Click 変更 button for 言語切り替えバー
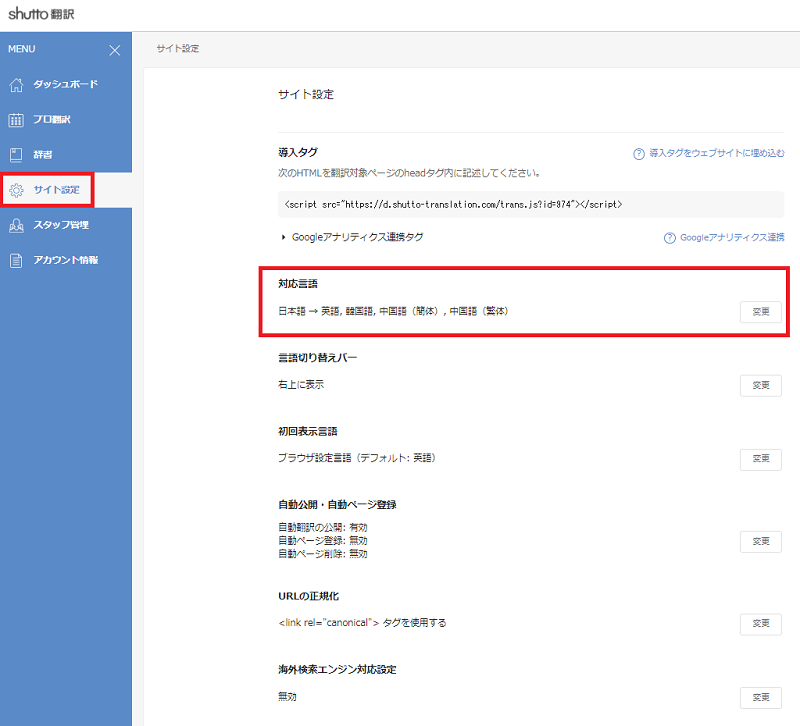This screenshot has width=800, height=726. click(x=761, y=385)
